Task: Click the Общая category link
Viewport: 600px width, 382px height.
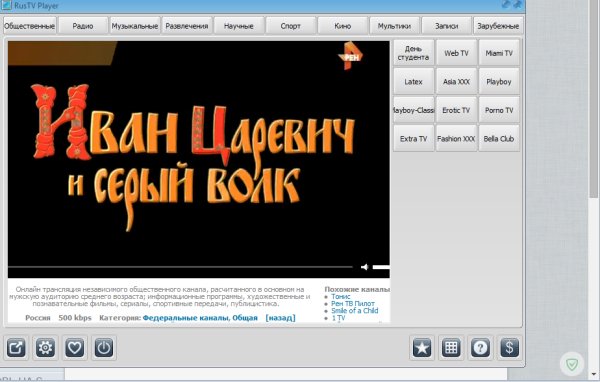Action: click(x=245, y=318)
